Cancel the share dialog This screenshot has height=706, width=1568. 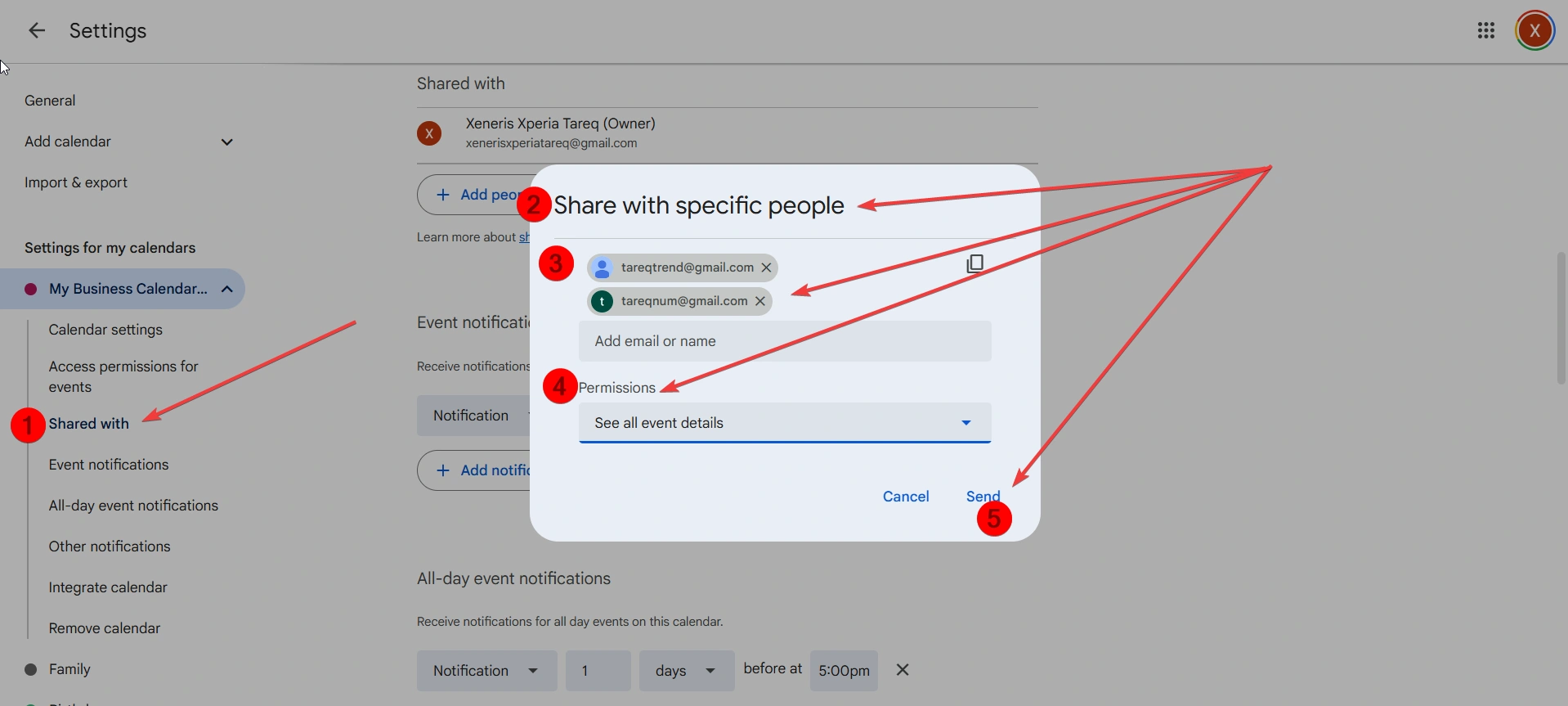[x=905, y=497]
